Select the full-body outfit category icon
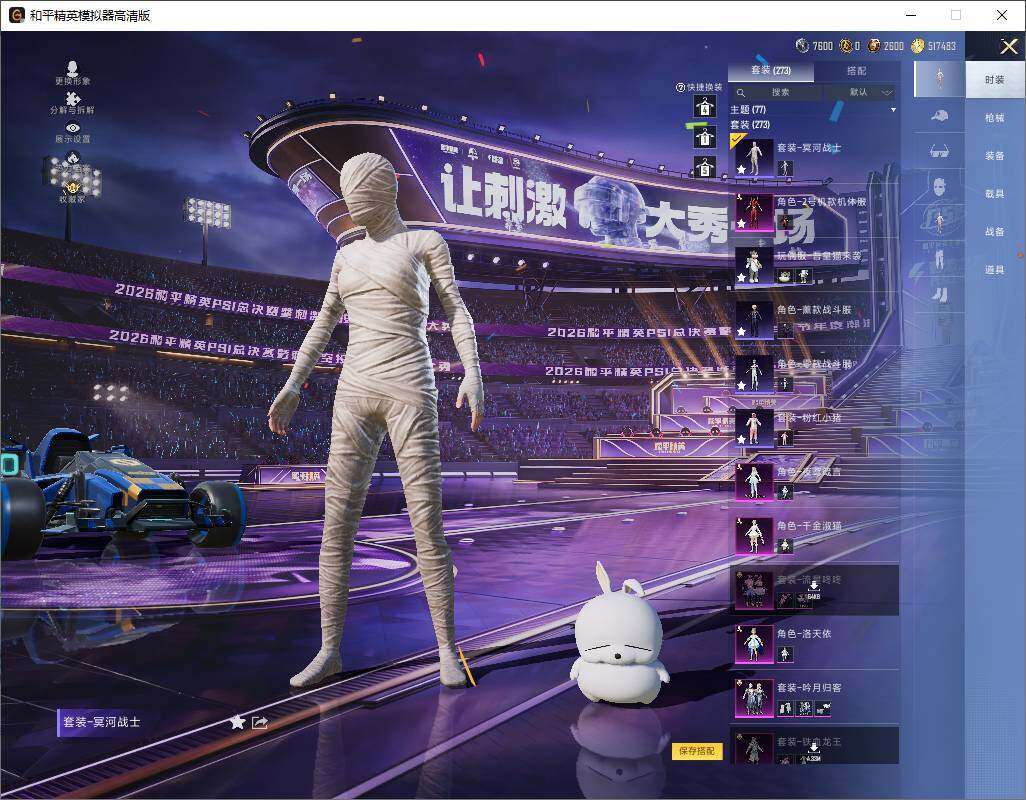The image size is (1026, 800). 940,79
